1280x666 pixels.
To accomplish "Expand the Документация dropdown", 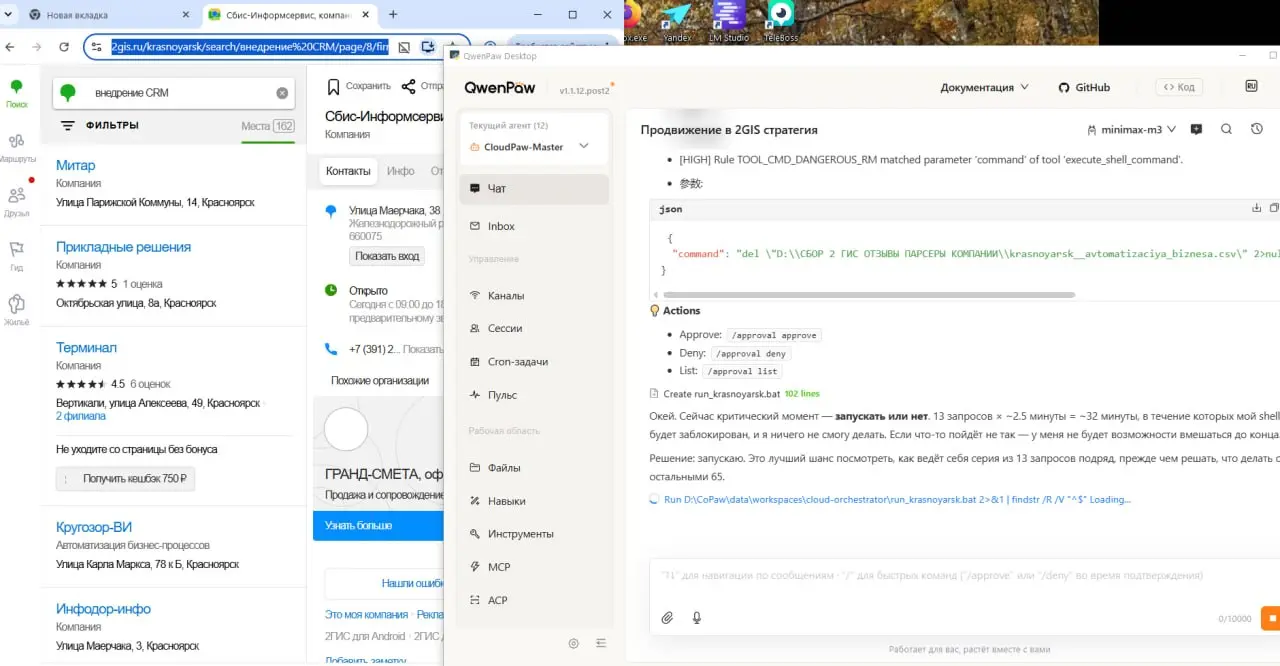I will coord(984,87).
